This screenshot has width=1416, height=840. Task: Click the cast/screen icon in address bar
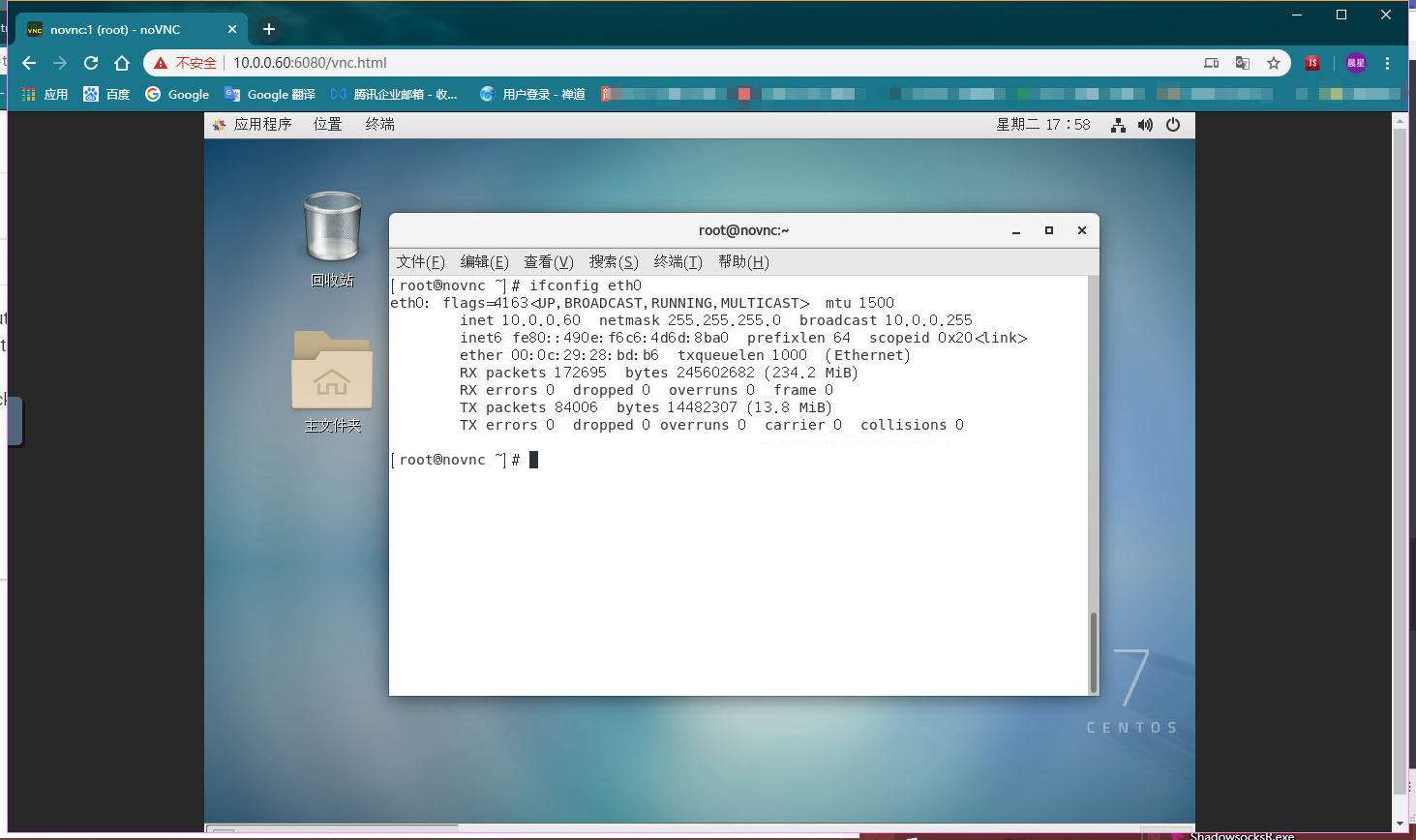pos(1211,63)
